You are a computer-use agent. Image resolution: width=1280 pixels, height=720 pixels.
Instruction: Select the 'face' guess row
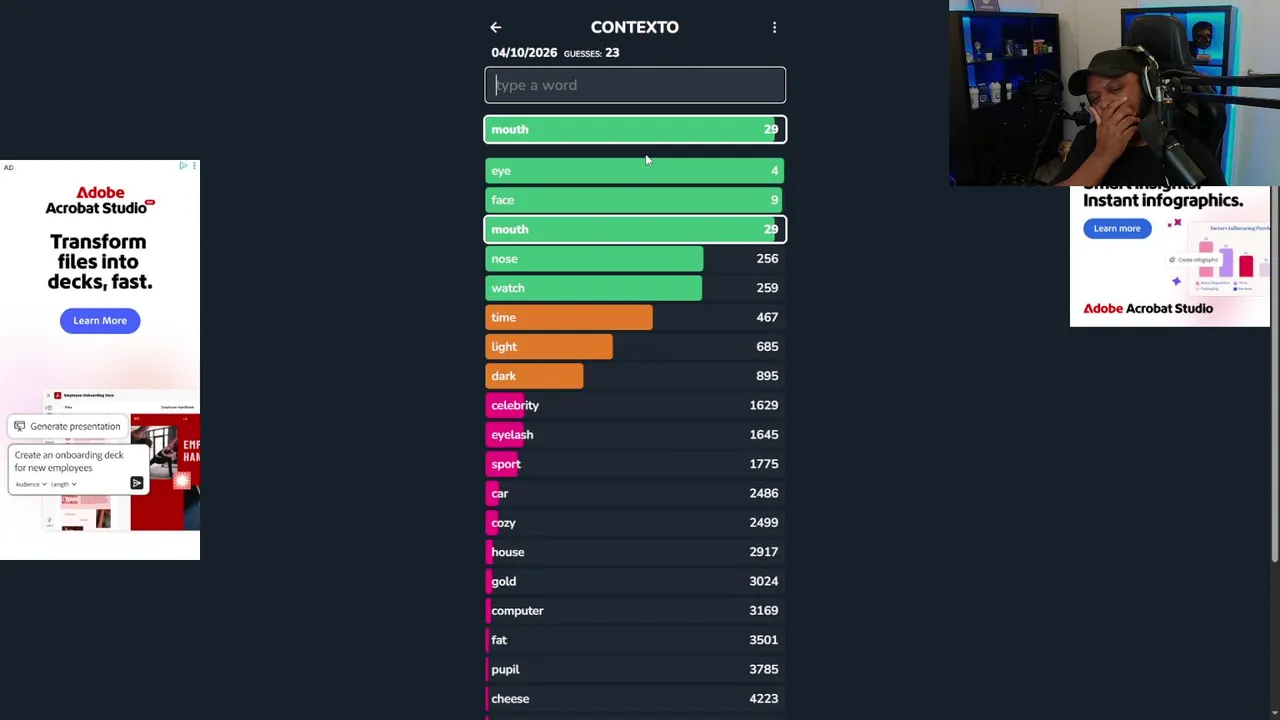635,200
